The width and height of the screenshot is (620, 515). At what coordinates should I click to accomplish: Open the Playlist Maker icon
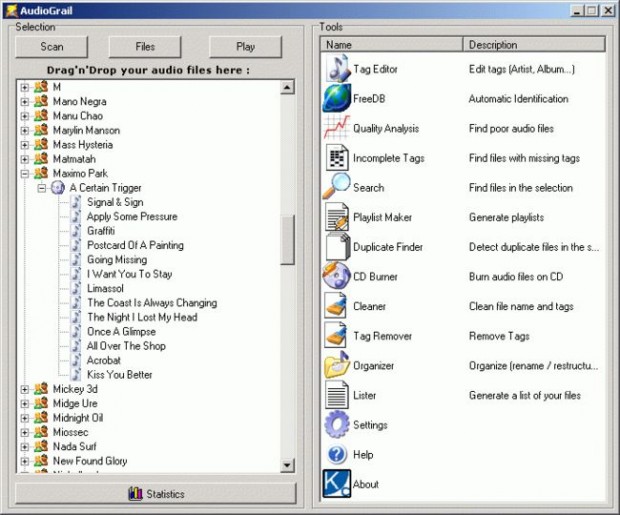337,217
